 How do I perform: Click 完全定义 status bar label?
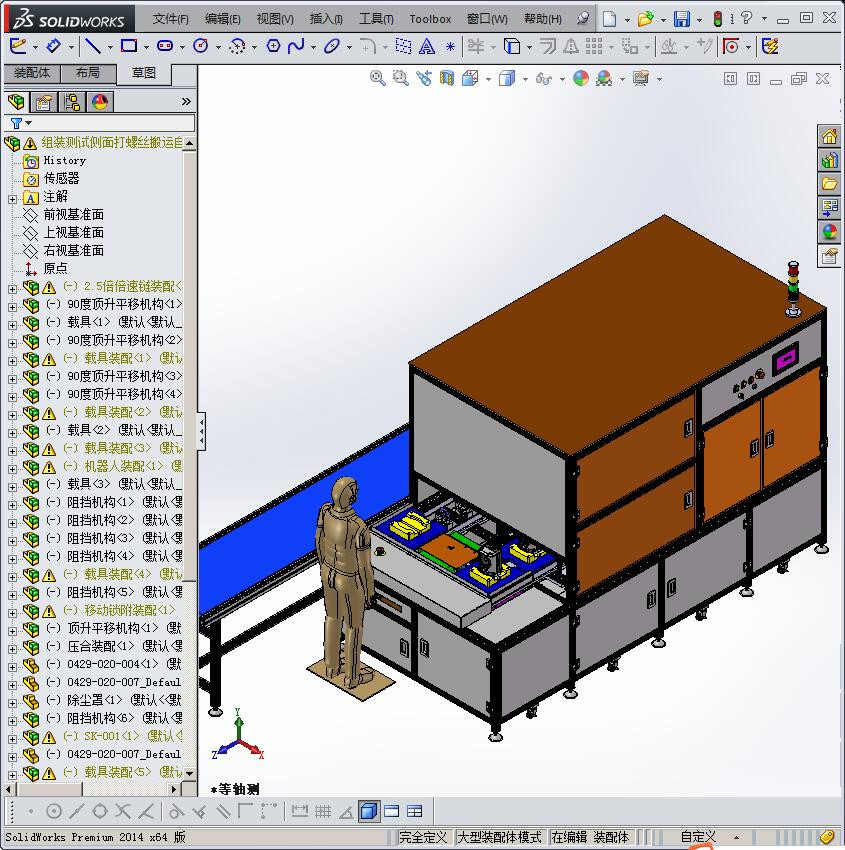(423, 837)
